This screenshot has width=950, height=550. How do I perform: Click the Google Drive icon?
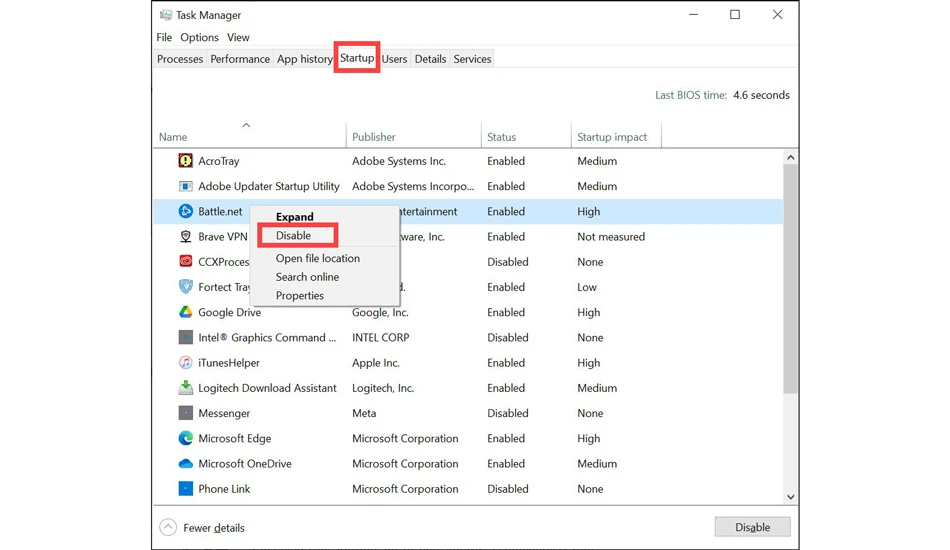tap(185, 312)
